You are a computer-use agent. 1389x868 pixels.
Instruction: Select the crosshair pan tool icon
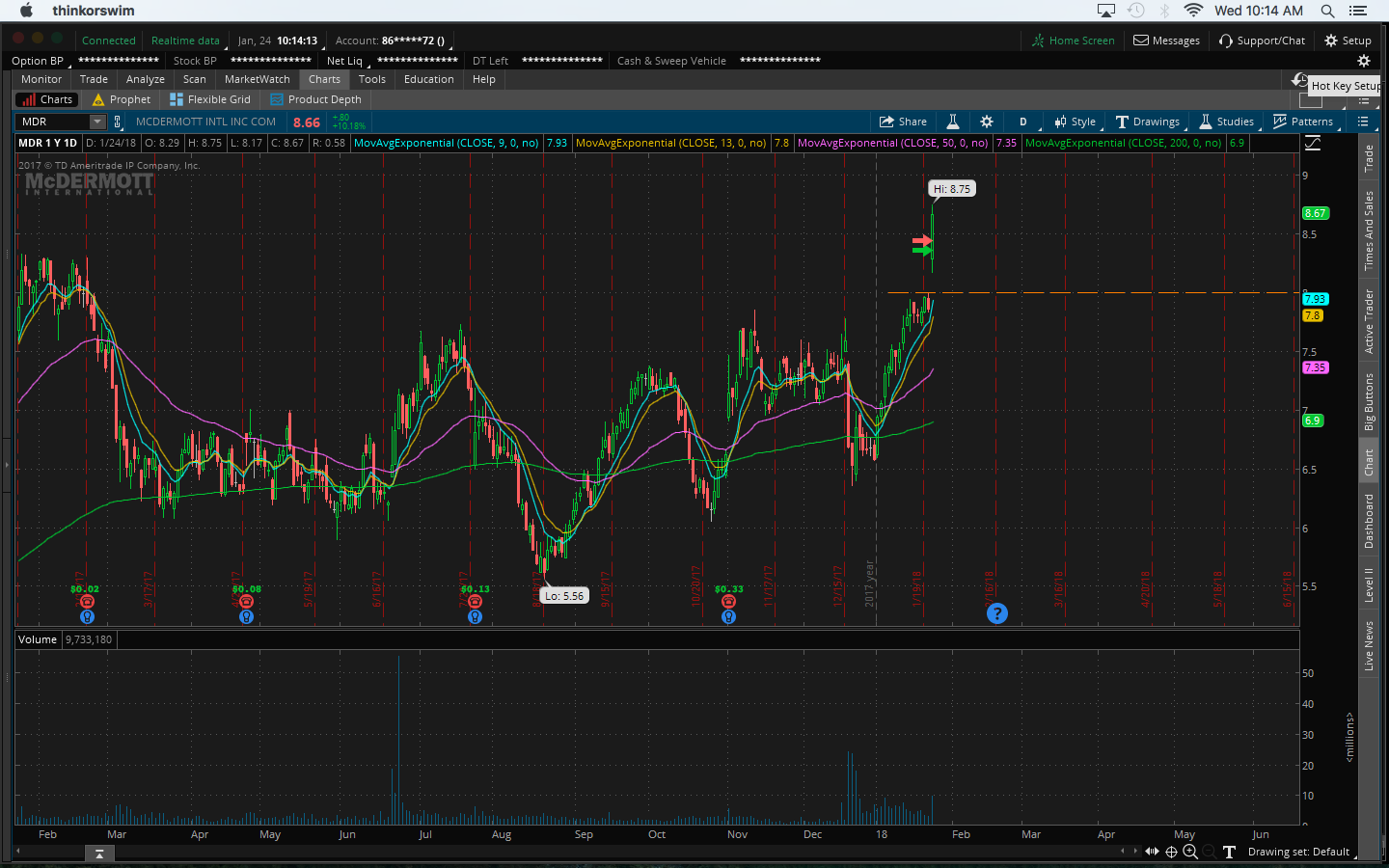pyautogui.click(x=1171, y=852)
